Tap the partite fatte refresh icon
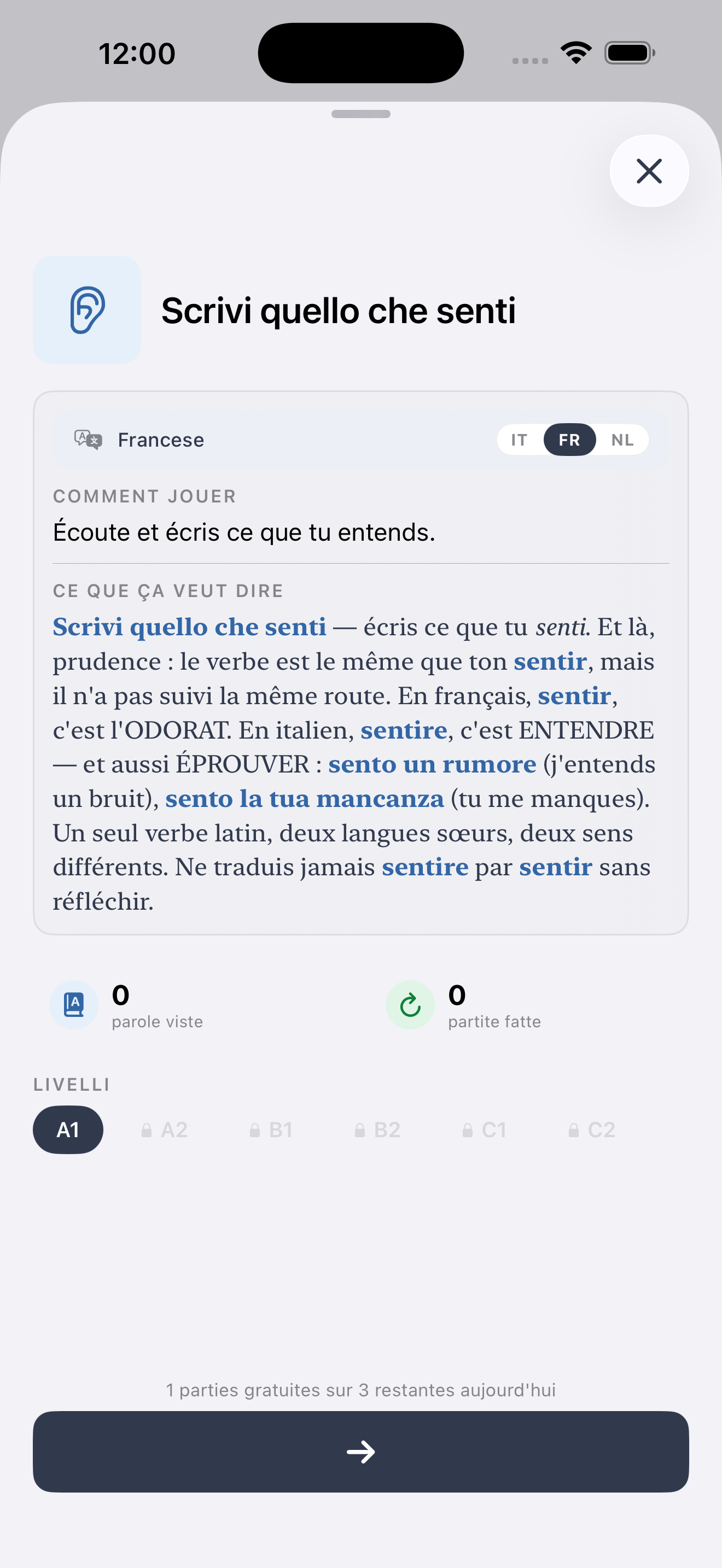Viewport: 722px width, 1568px height. point(410,1005)
